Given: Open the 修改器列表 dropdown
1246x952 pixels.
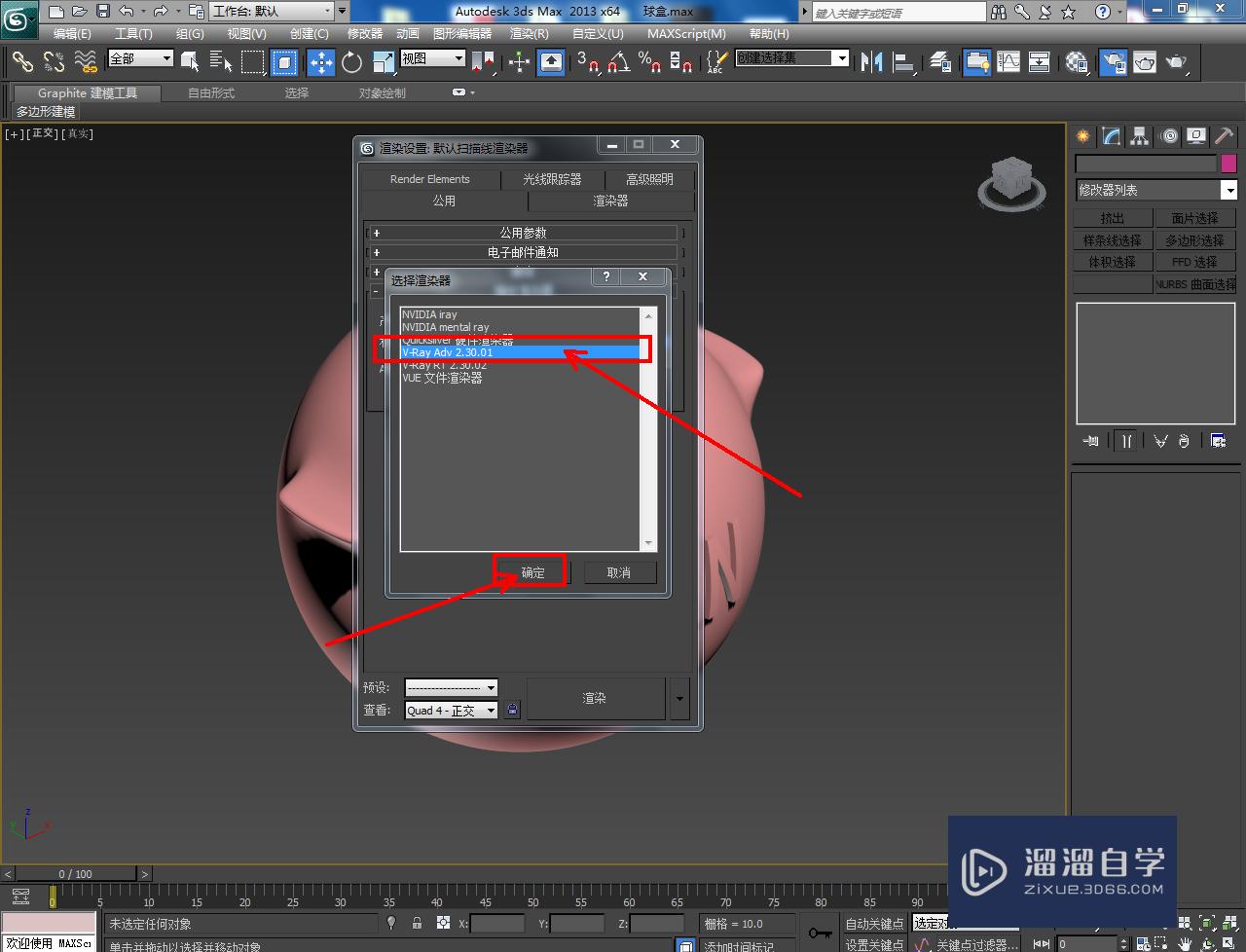Looking at the screenshot, I should [1155, 190].
